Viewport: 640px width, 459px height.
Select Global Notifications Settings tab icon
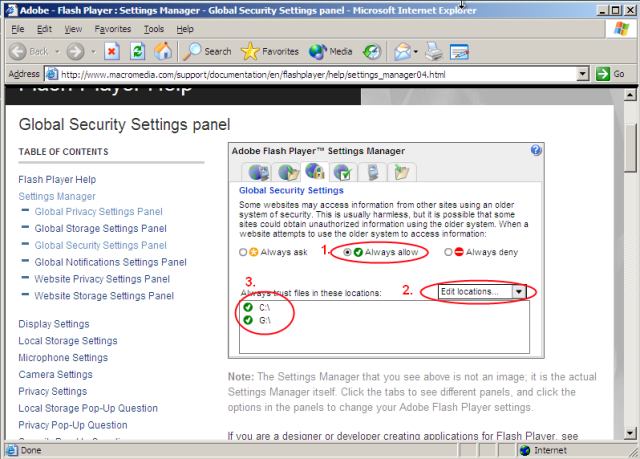click(342, 172)
